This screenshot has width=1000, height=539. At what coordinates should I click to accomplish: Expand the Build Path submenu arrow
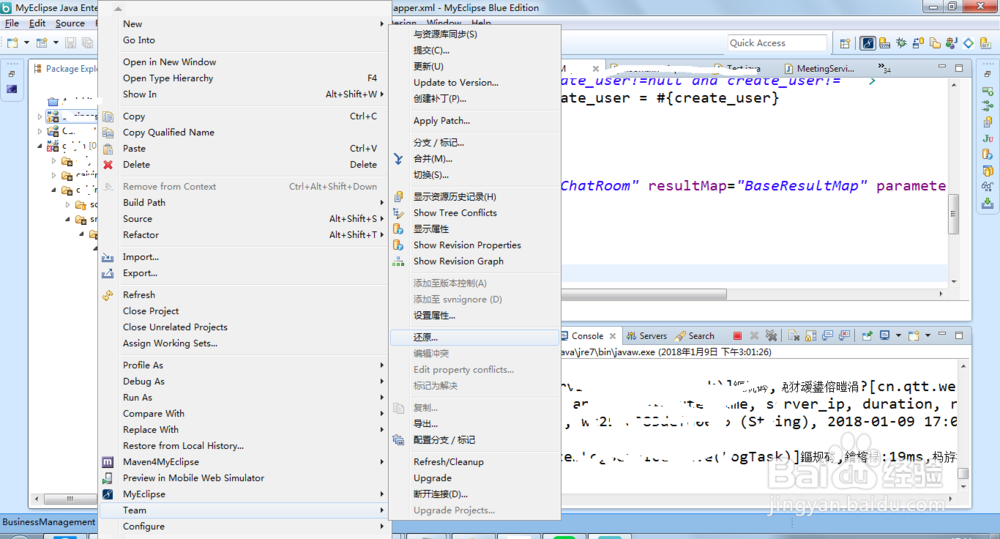tap(382, 203)
